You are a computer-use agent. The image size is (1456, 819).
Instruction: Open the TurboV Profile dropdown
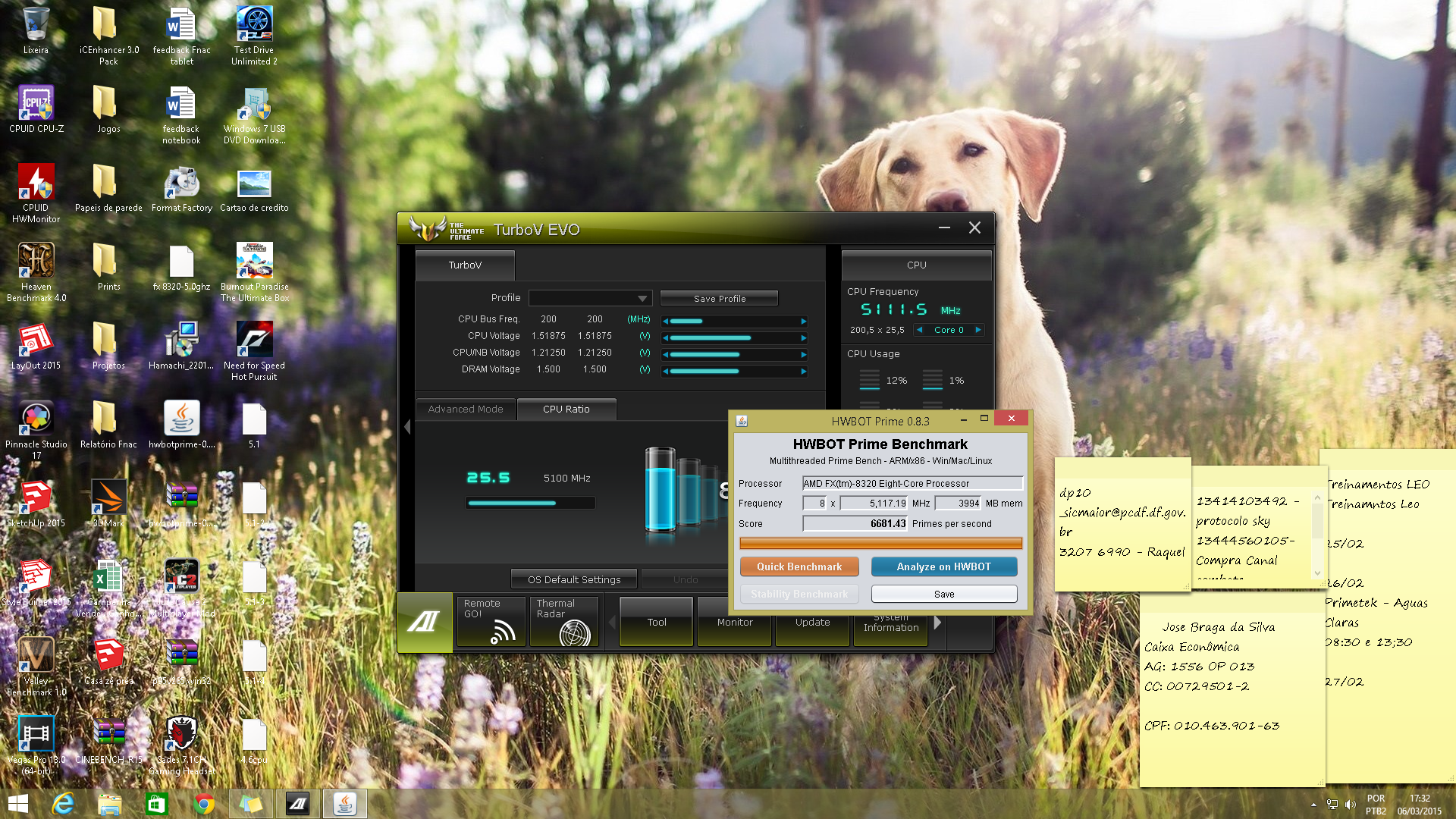[x=590, y=298]
